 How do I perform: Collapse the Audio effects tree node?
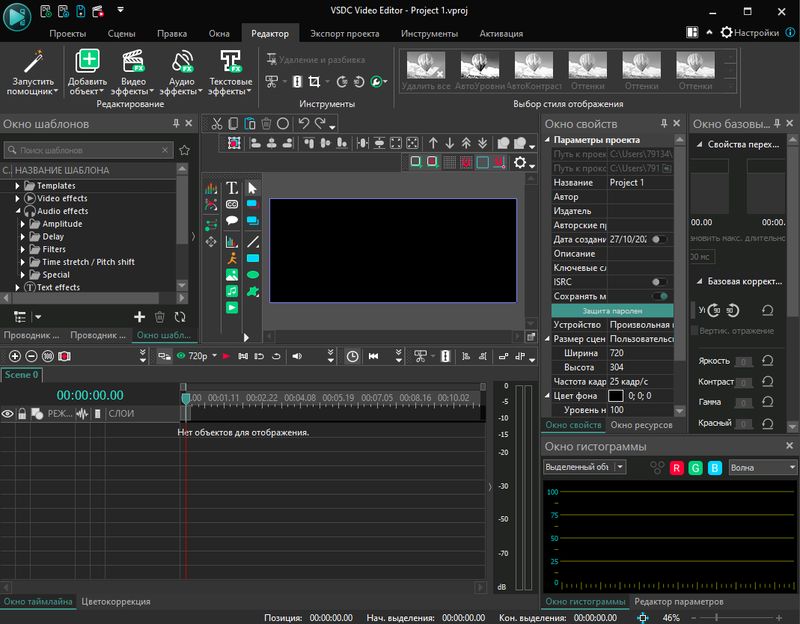click(x=18, y=211)
